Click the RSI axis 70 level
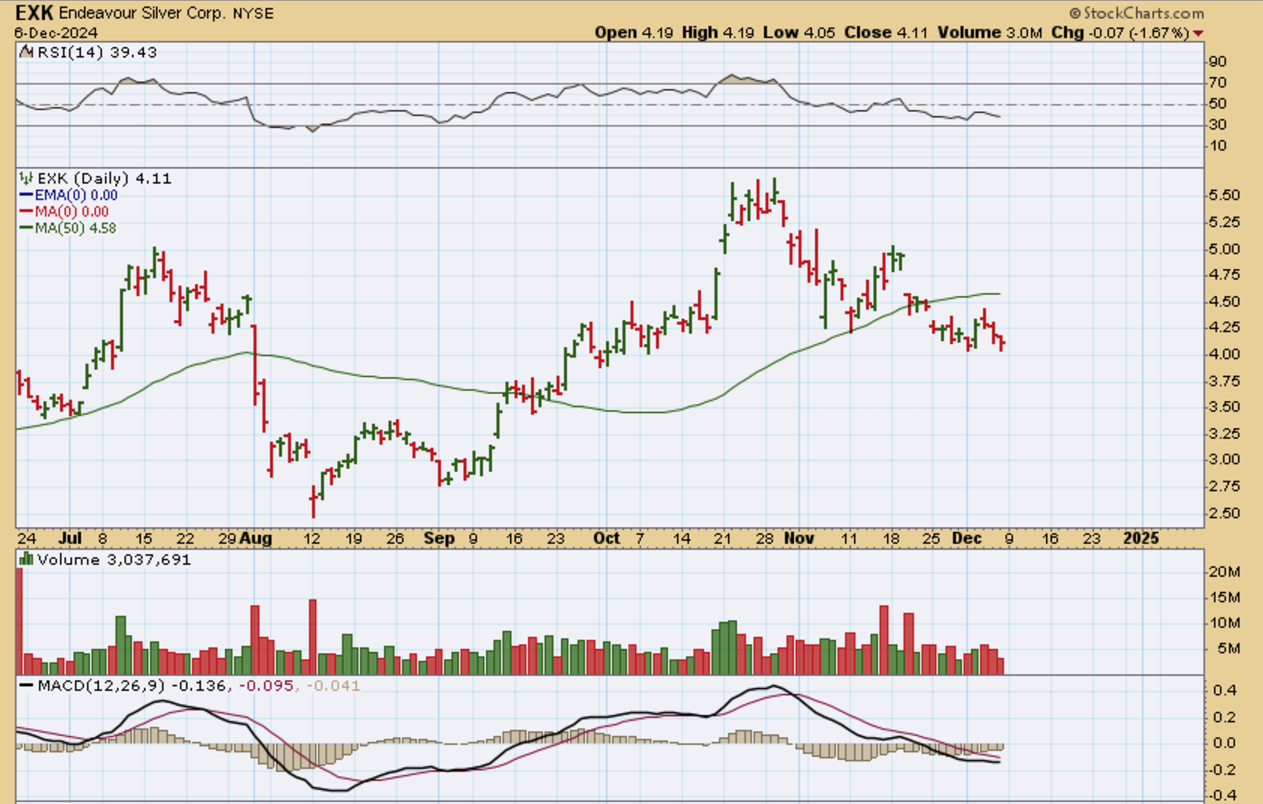The image size is (1263, 804). coord(1218,84)
